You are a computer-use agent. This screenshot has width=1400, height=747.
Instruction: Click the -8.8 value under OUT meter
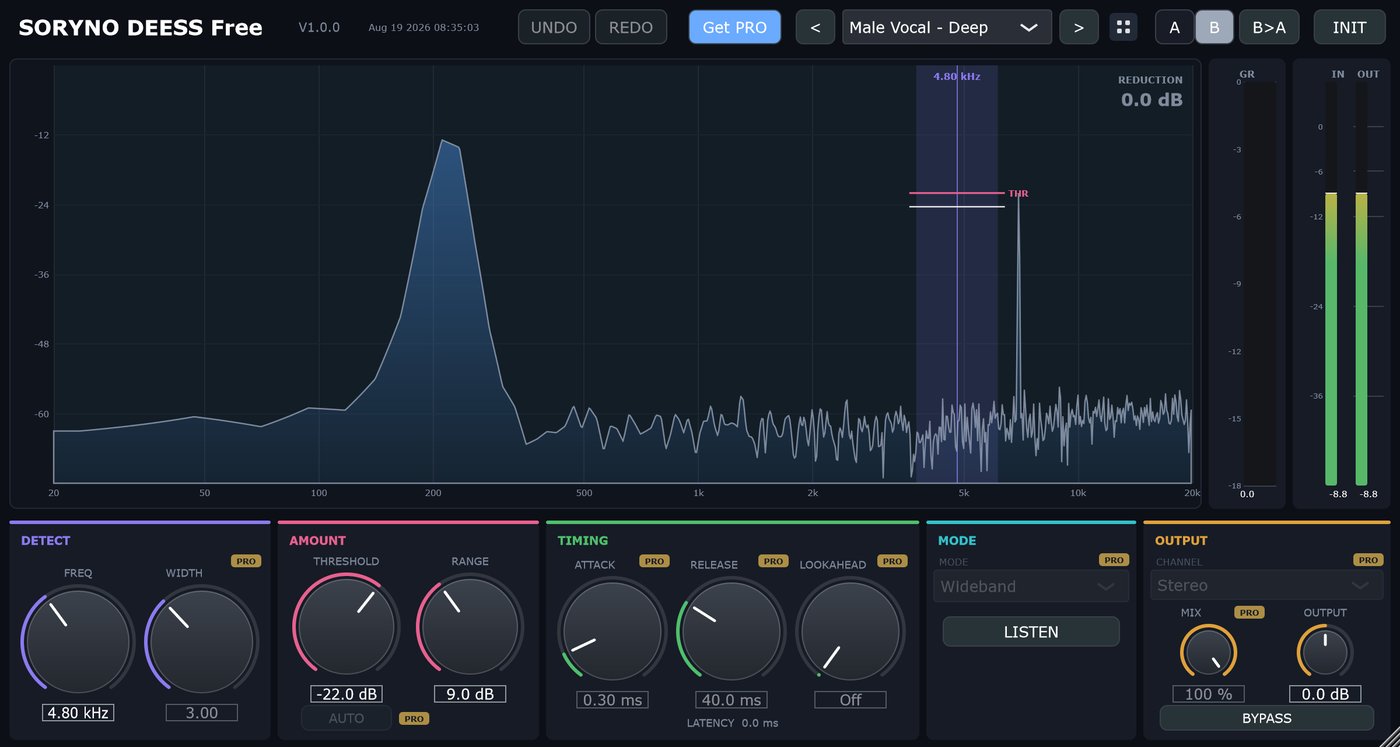1368,494
